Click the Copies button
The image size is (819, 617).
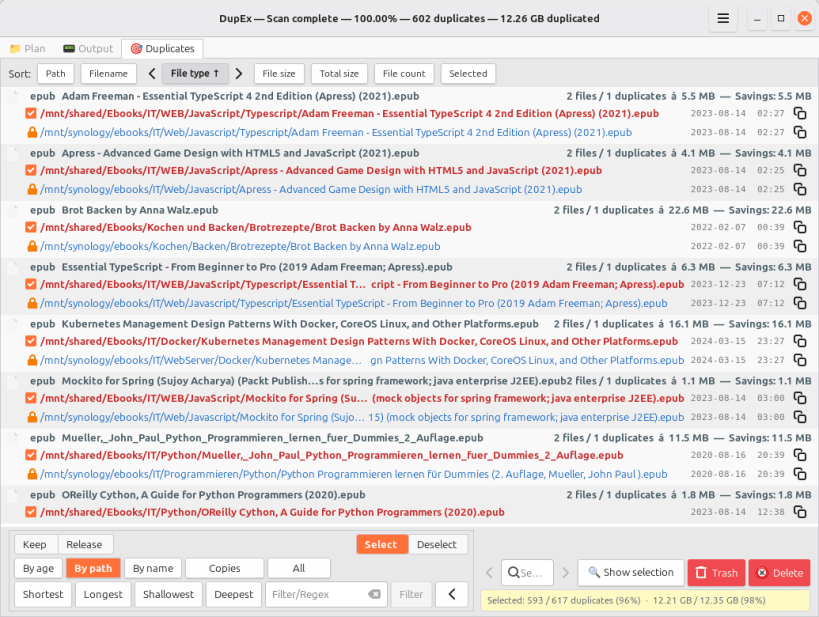pos(225,568)
